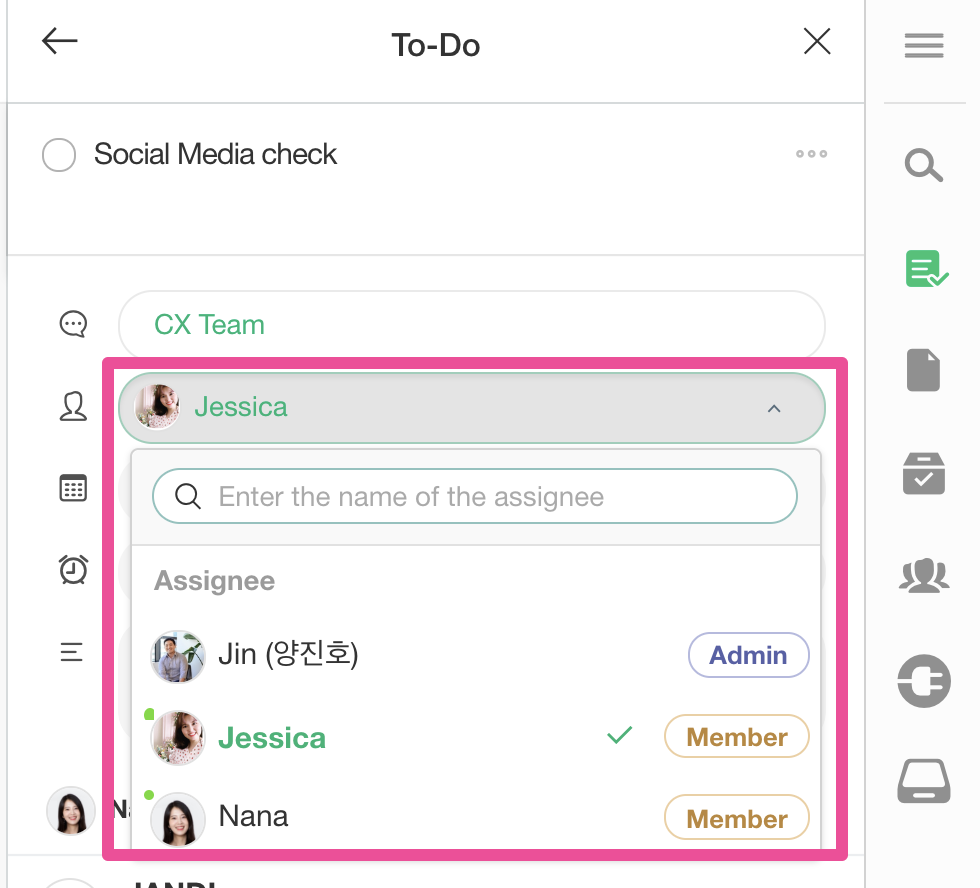Mark Social Media check as complete
980x888 pixels.
click(59, 154)
